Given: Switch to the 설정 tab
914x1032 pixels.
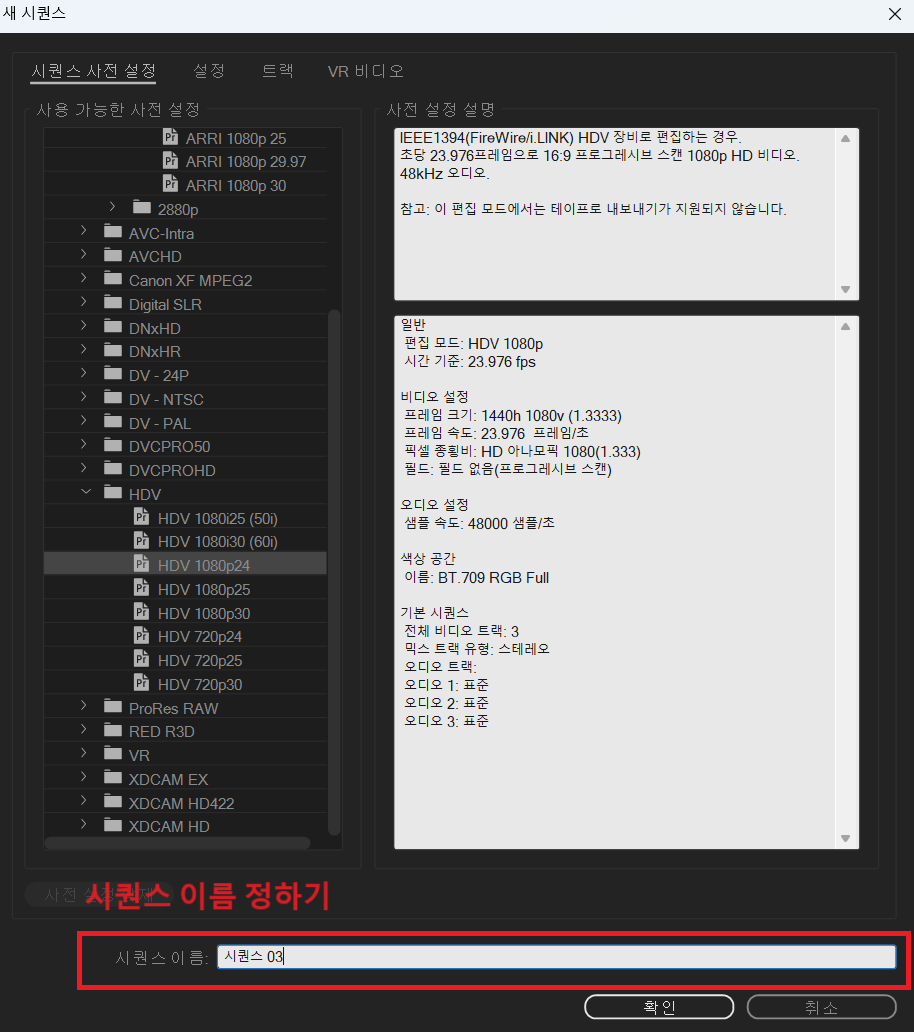Looking at the screenshot, I should (208, 71).
